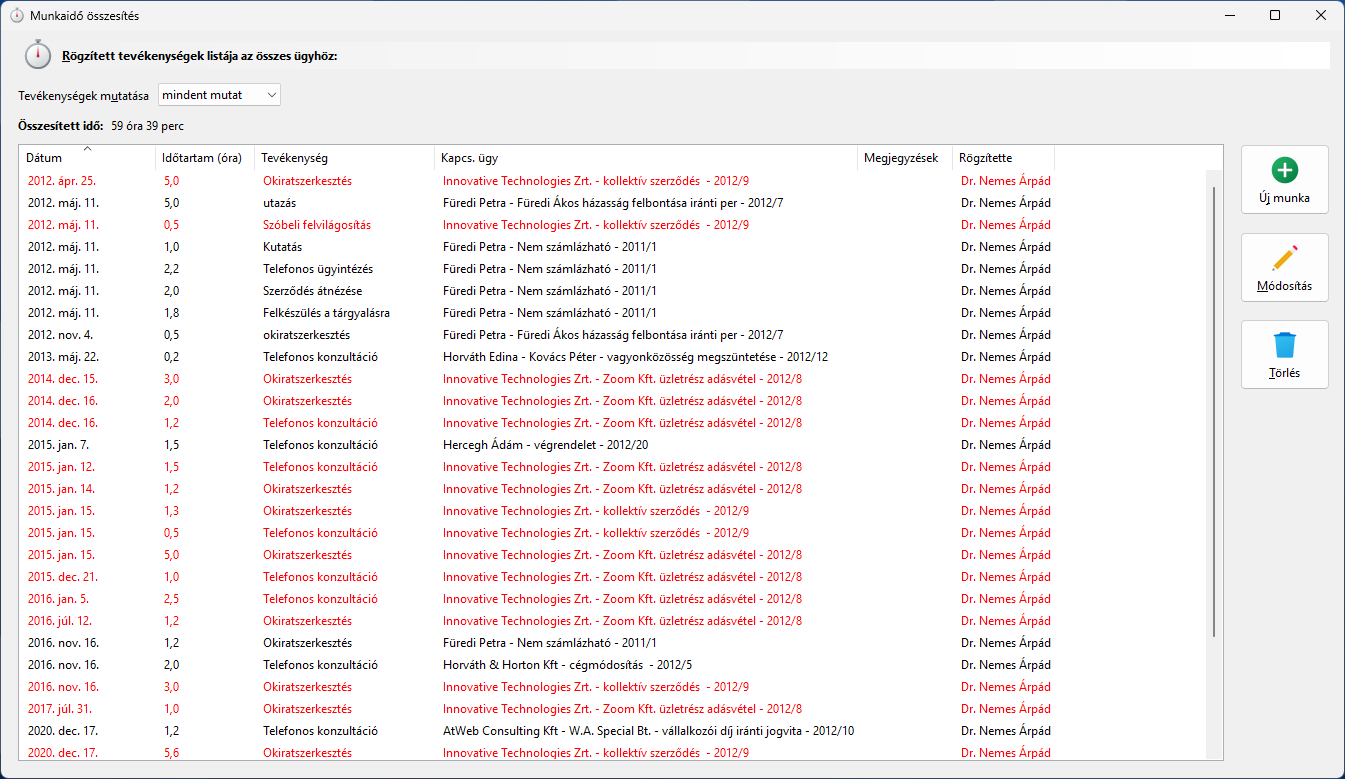Click the 2,5 duration value
This screenshot has width=1345, height=779.
click(171, 599)
